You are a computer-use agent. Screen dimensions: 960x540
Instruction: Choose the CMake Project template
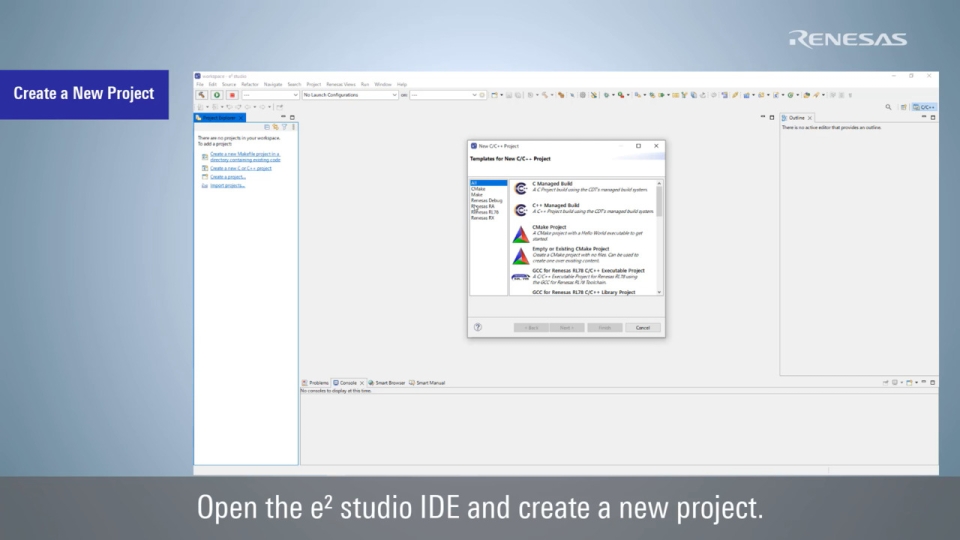(x=582, y=234)
